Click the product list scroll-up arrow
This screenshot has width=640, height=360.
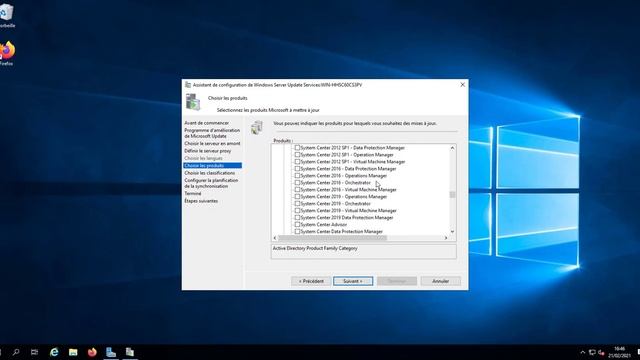(452, 148)
